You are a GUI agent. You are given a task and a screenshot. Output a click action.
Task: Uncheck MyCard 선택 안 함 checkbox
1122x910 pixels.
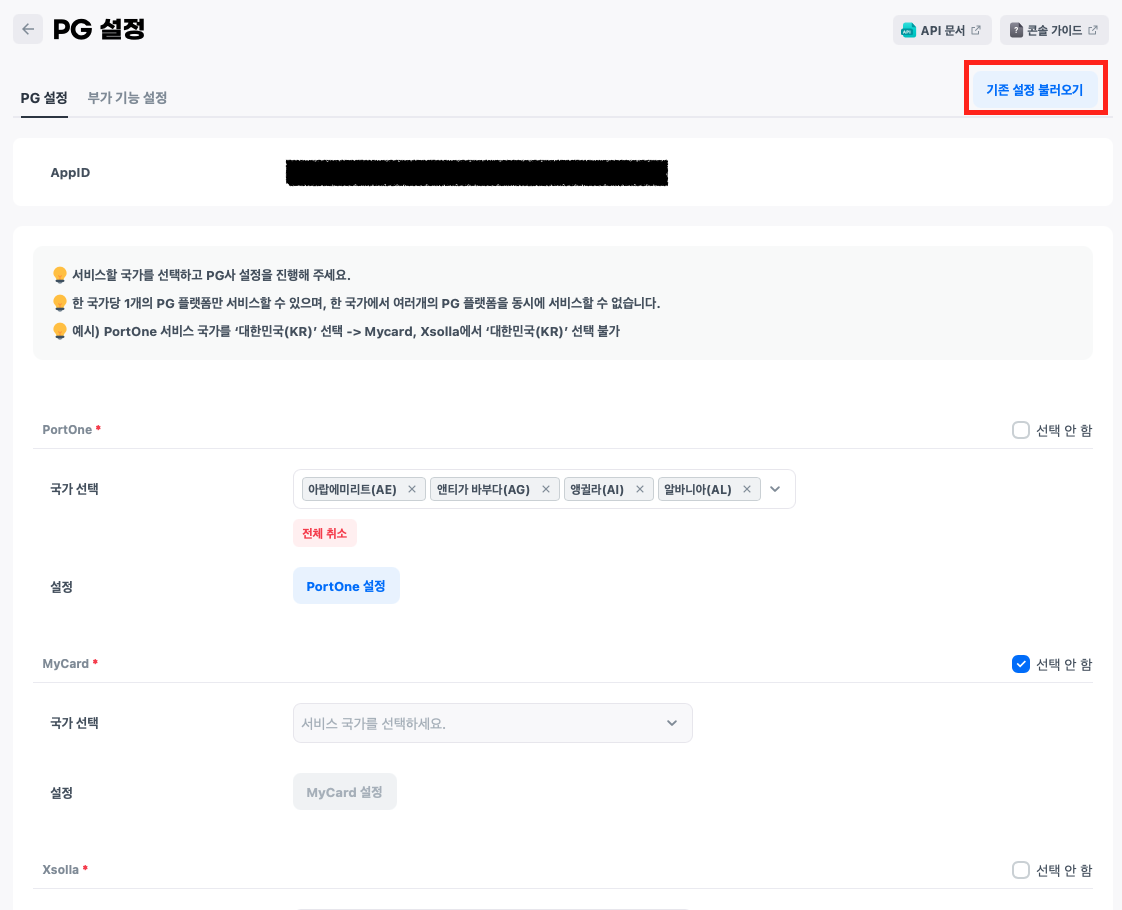1020,664
